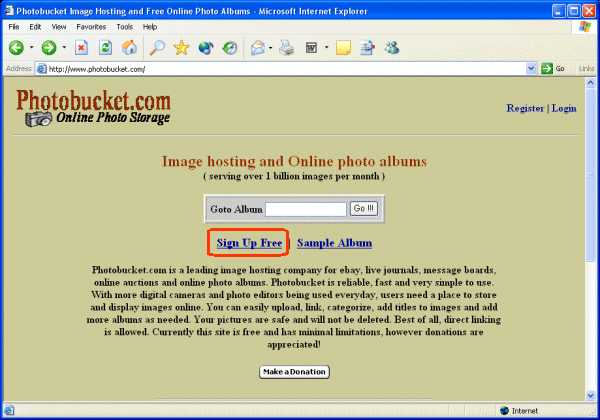Screen dimensions: 600x420
Task: Click the Internet zone globe in status bar
Action: click(x=504, y=410)
